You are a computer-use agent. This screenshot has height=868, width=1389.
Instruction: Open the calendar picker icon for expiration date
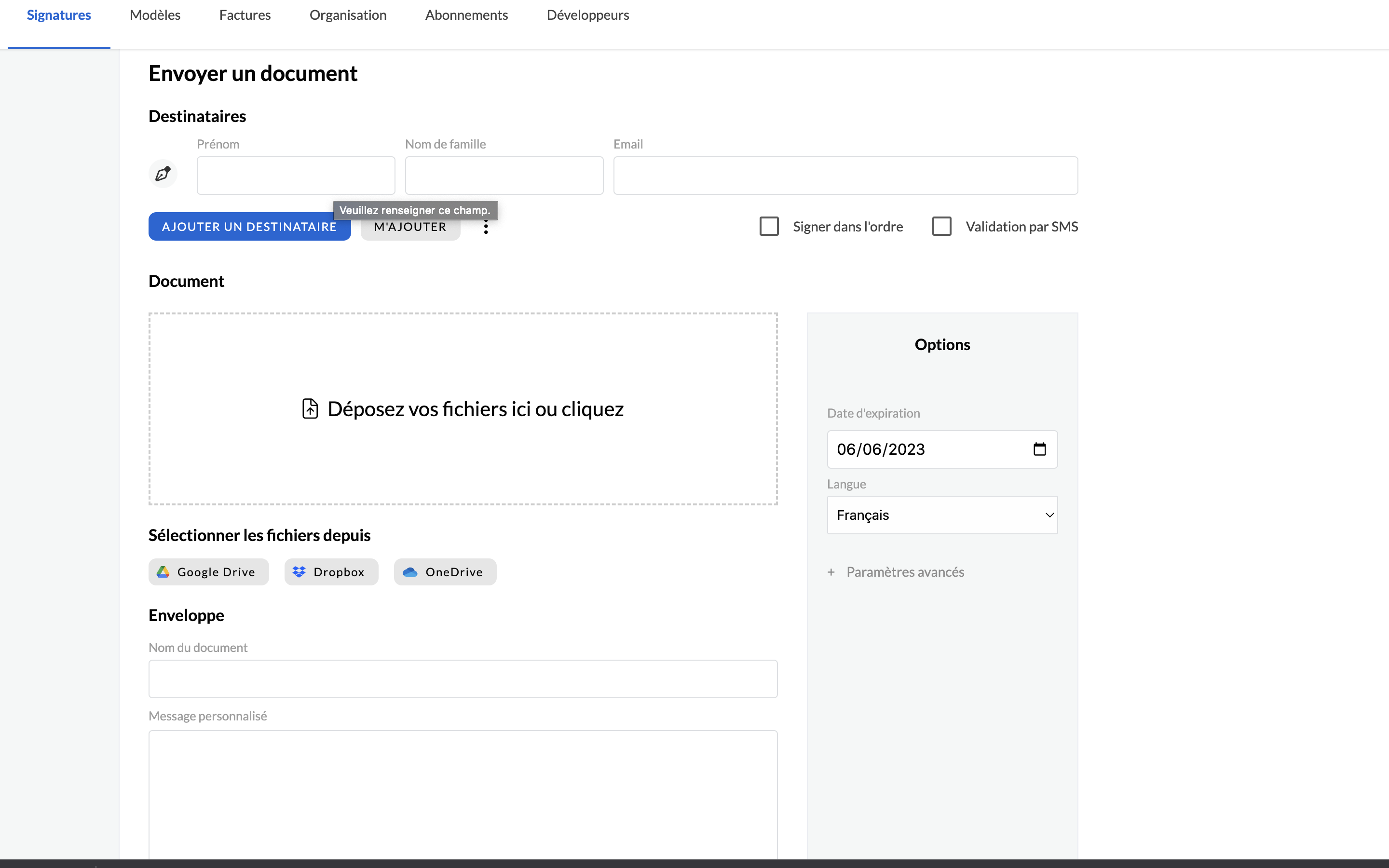tap(1039, 449)
